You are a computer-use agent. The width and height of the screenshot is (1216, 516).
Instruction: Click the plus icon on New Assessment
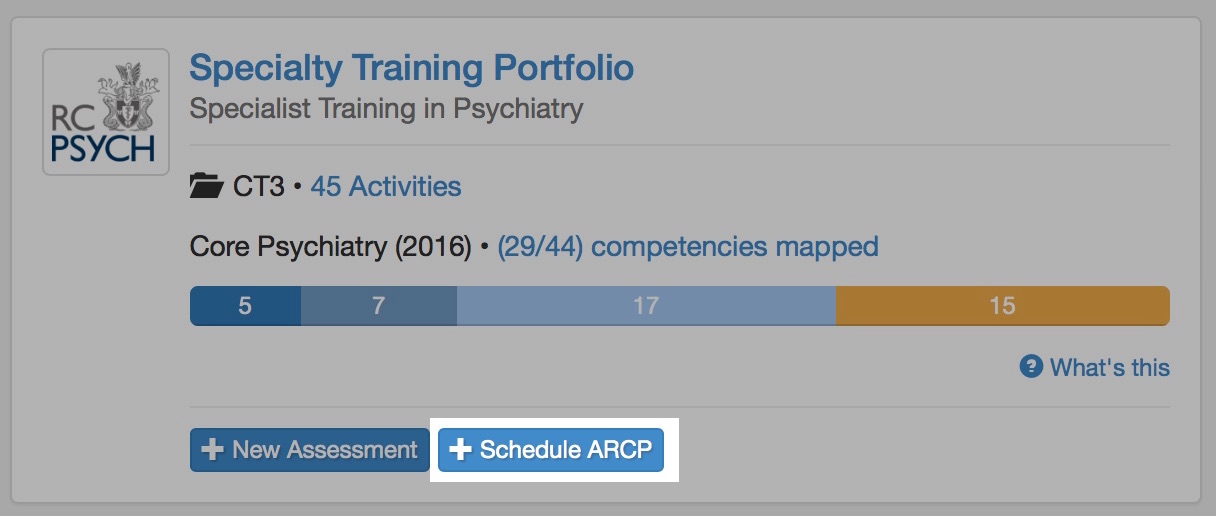pyautogui.click(x=212, y=450)
